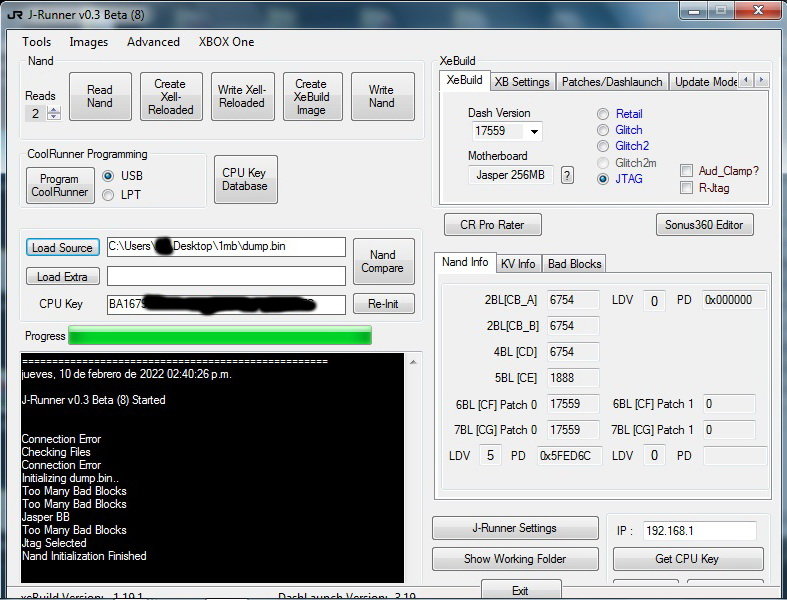This screenshot has width=787, height=600.
Task: Select the Nand Info tab
Action: pos(465,262)
